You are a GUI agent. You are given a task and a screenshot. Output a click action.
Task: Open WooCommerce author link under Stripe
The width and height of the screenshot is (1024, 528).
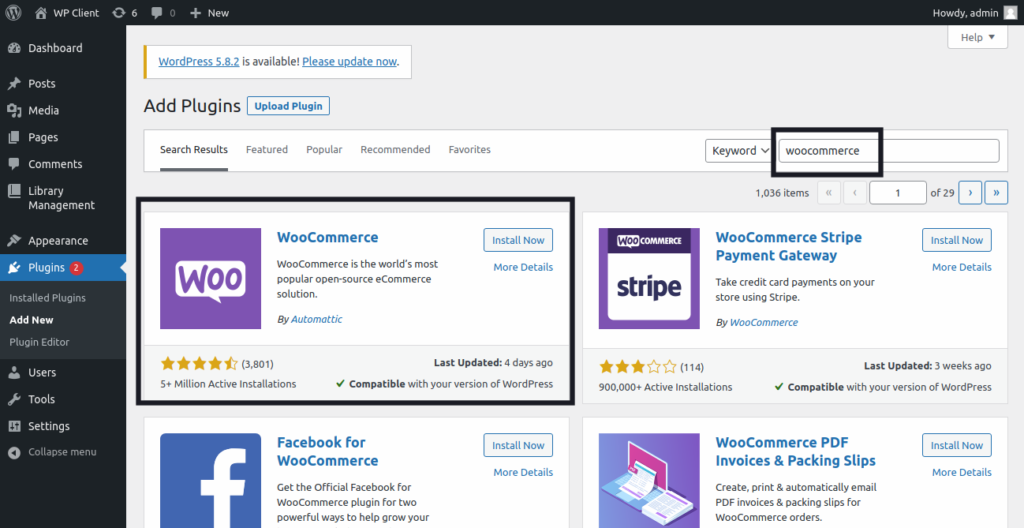763,323
